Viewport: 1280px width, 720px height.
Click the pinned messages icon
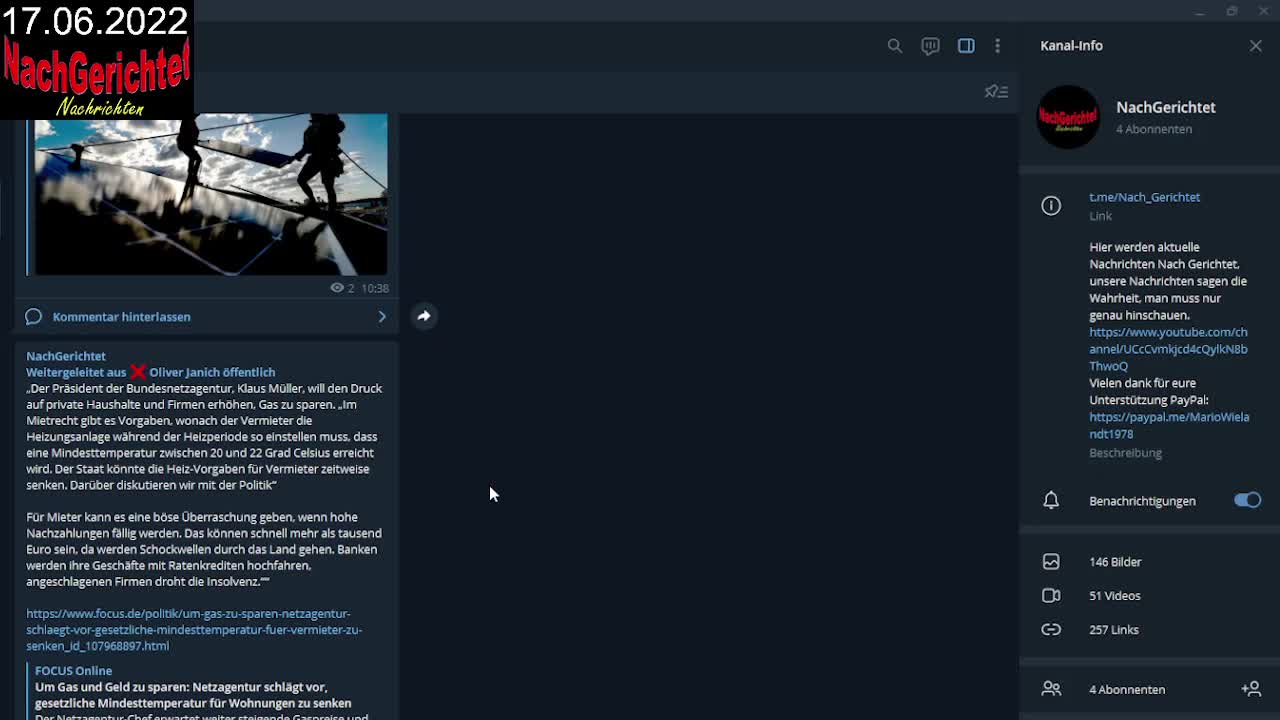(996, 91)
